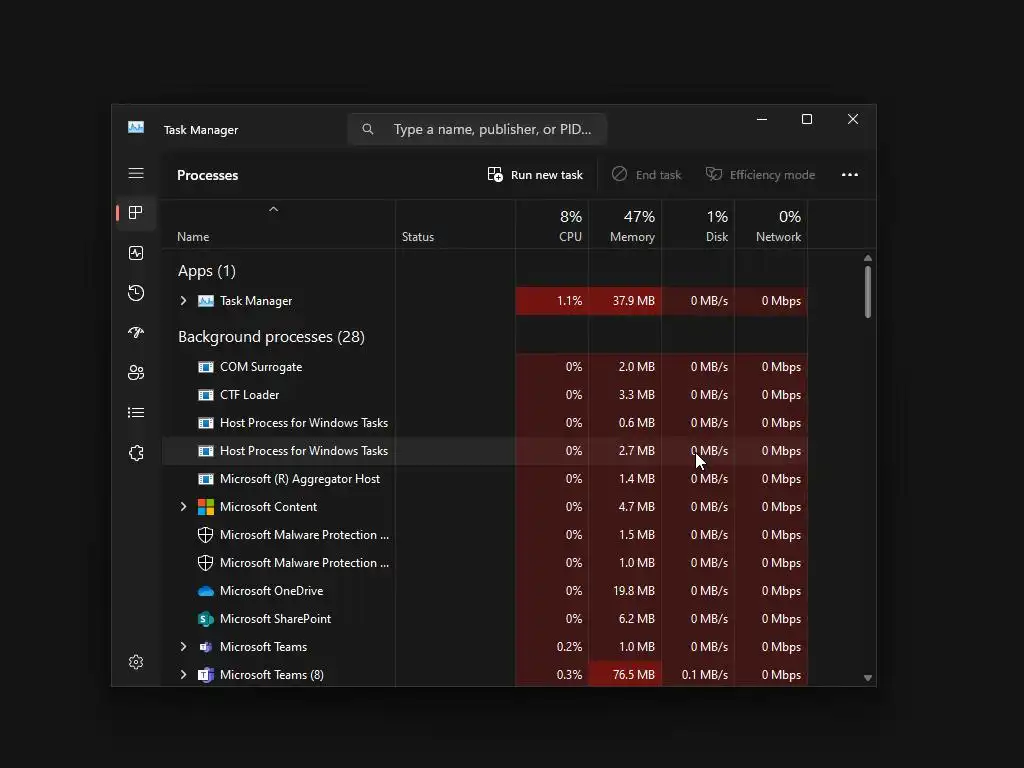Expand the Microsoft Content process group
The image size is (1024, 768).
point(184,507)
